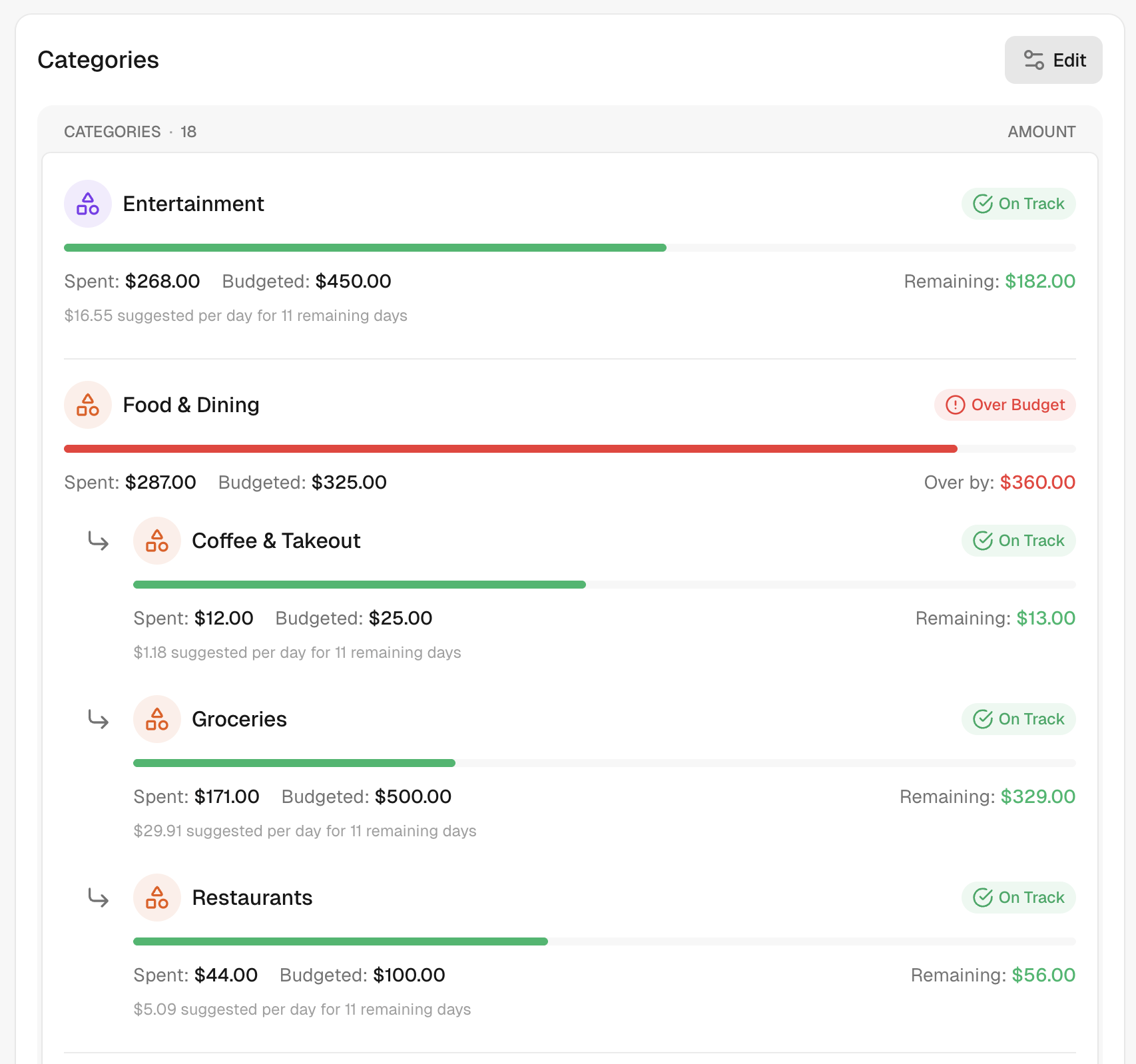Click the Remaining $182.00 value
The height and width of the screenshot is (1064, 1136).
[1040, 281]
